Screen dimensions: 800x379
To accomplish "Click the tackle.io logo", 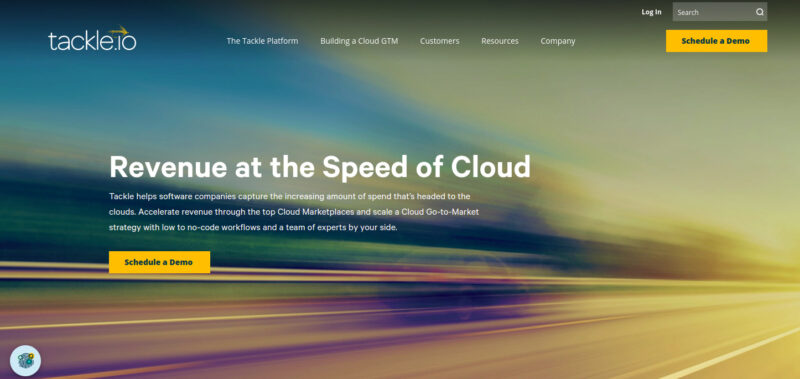I will point(92,39).
